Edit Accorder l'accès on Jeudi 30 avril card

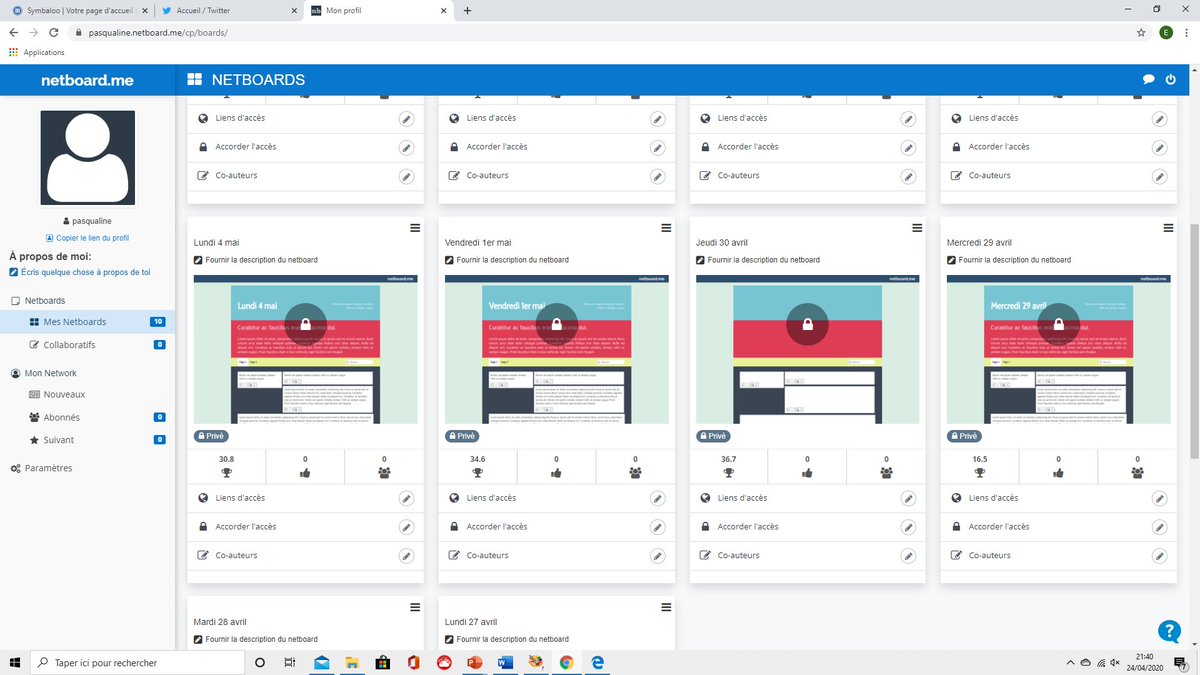coord(908,527)
